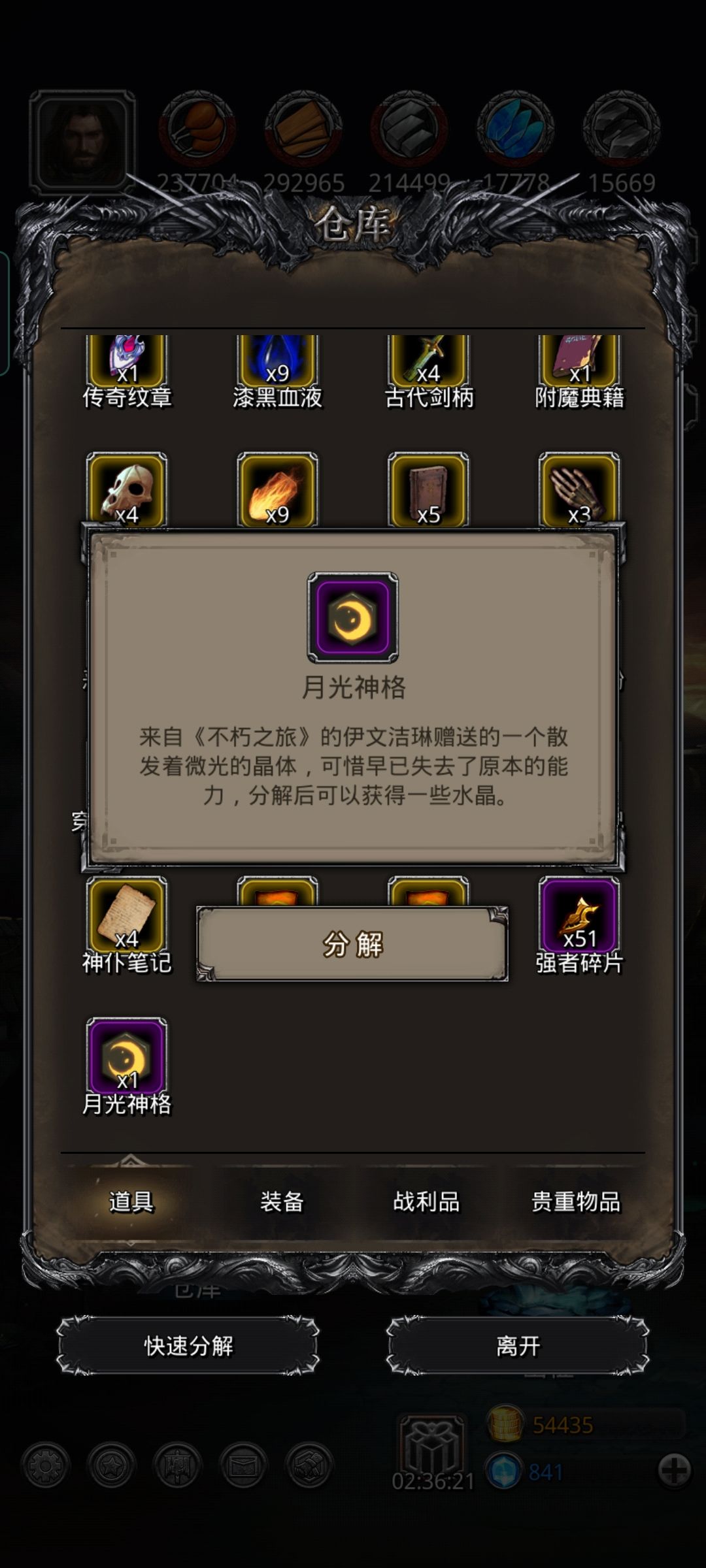
Task: Select the 古代剑柄 x4 item
Action: pos(428,361)
